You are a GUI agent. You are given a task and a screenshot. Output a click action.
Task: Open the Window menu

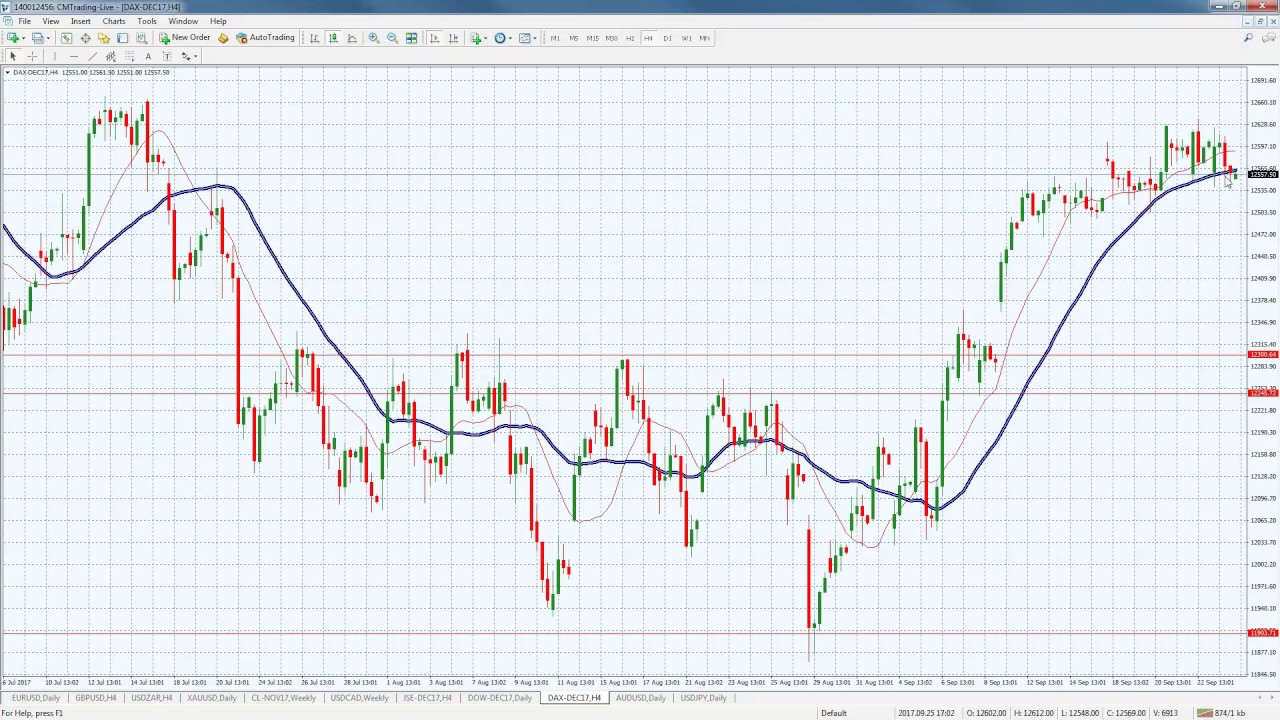183,21
